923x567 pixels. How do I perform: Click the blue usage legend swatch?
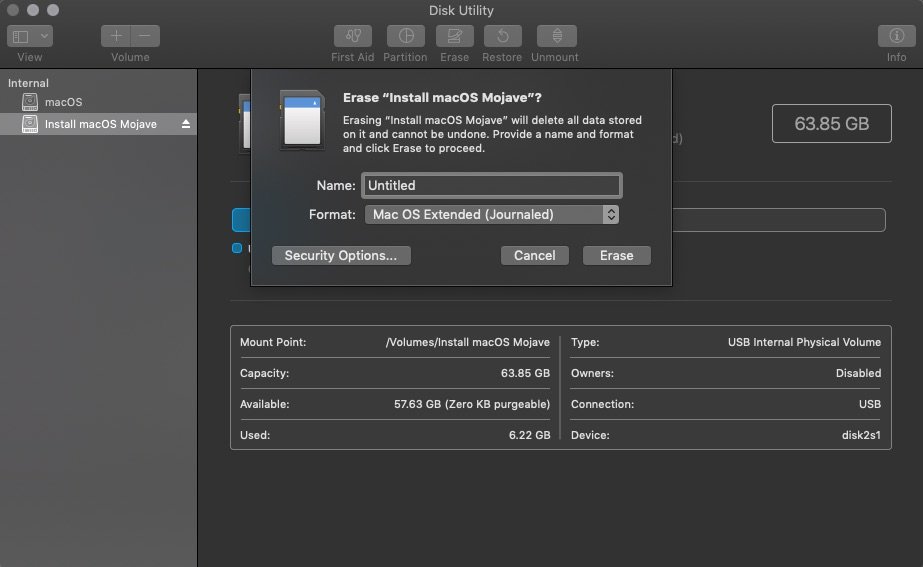237,248
